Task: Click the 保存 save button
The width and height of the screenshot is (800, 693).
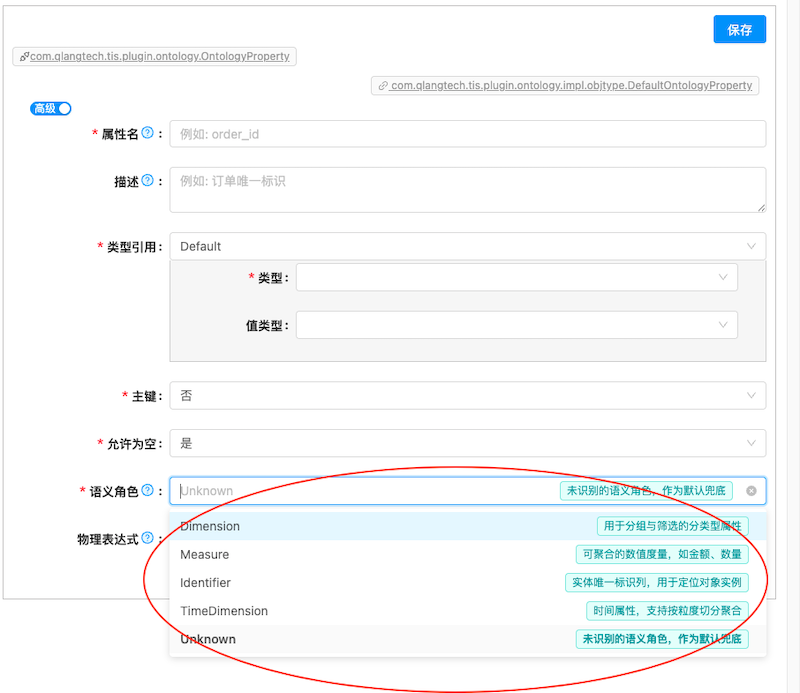Action: tap(739, 30)
